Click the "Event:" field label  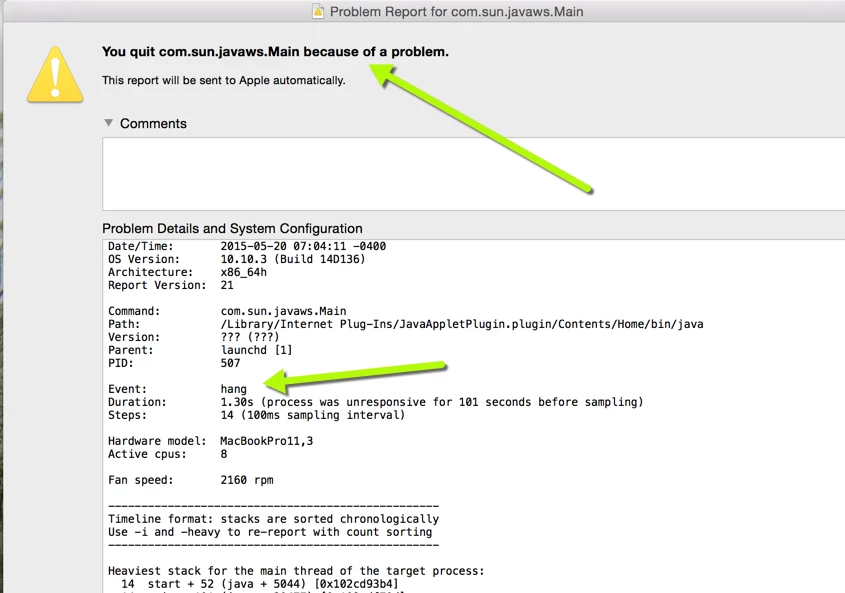pos(127,389)
